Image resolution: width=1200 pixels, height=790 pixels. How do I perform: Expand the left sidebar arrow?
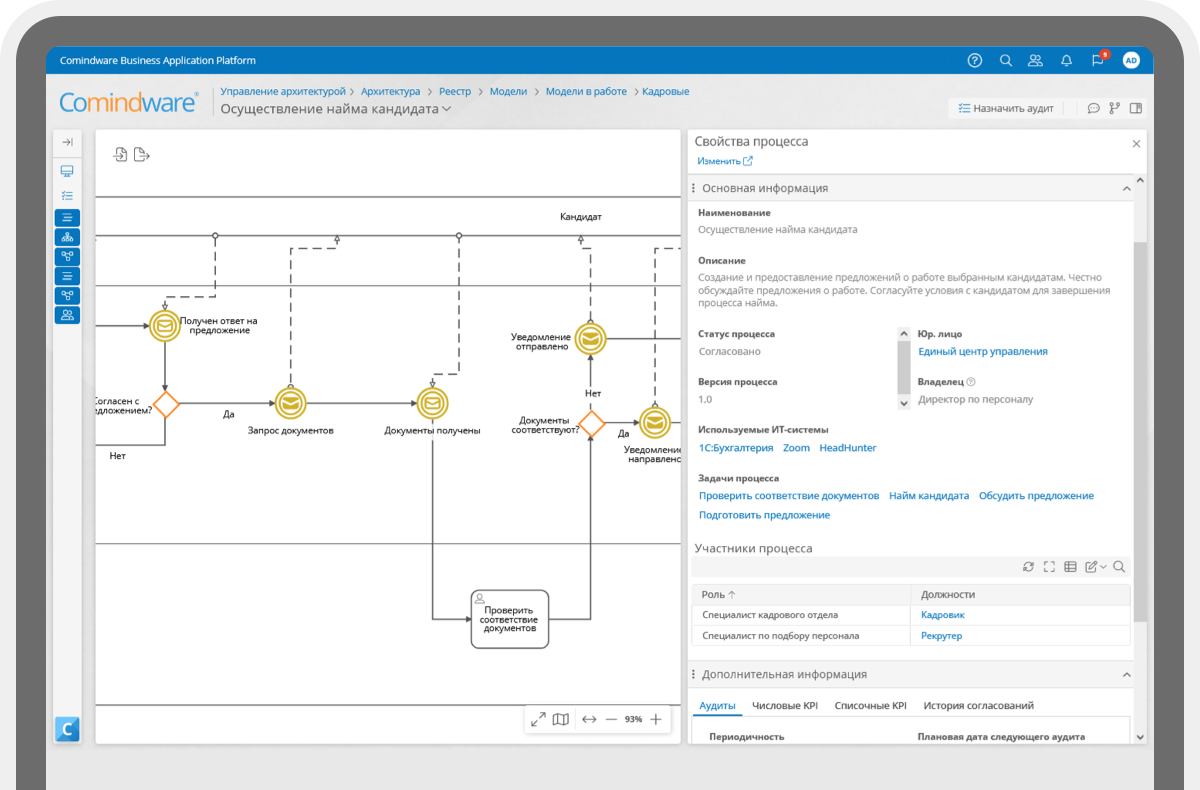pos(67,142)
